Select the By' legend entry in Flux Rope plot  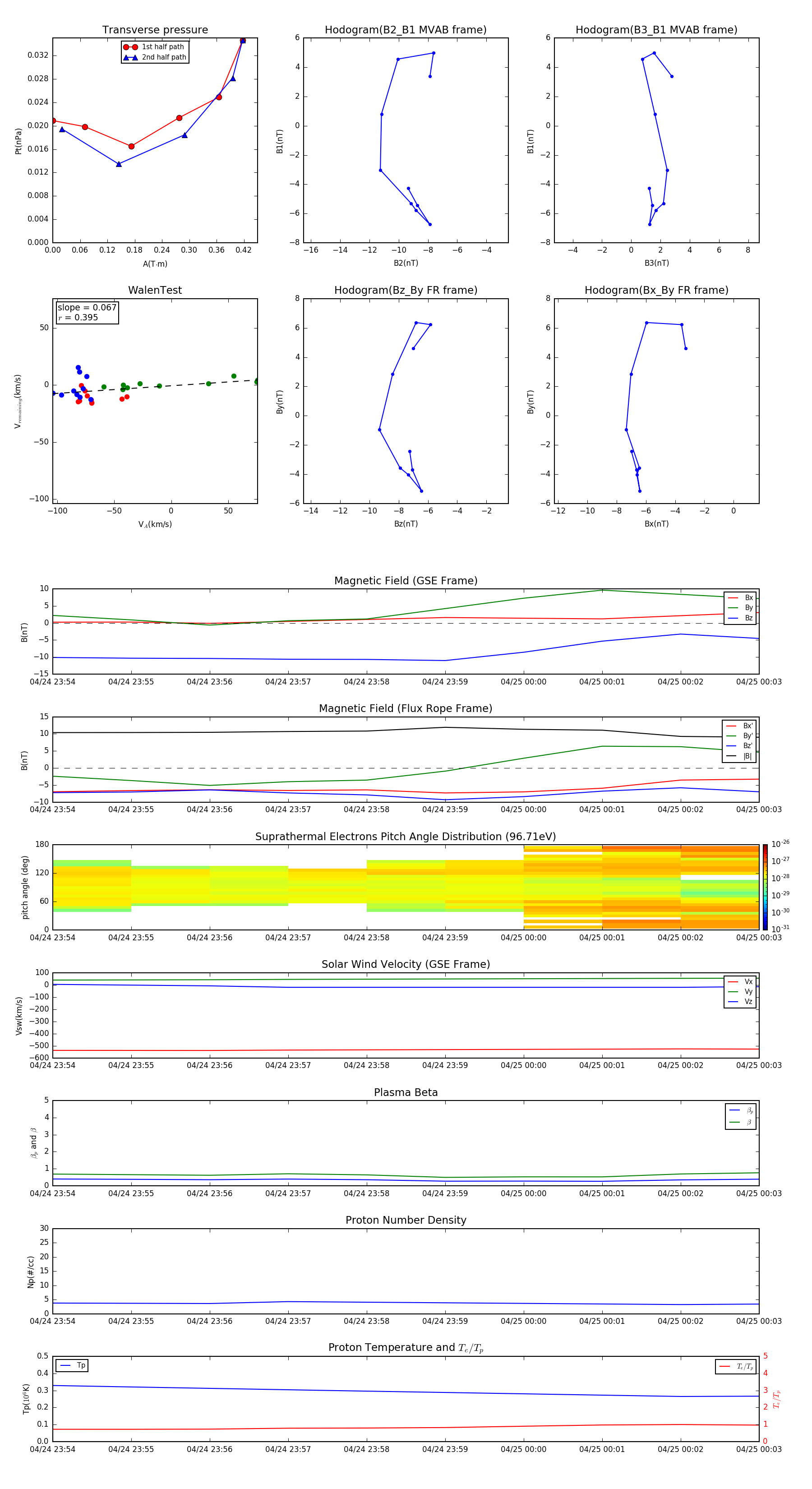[739, 736]
